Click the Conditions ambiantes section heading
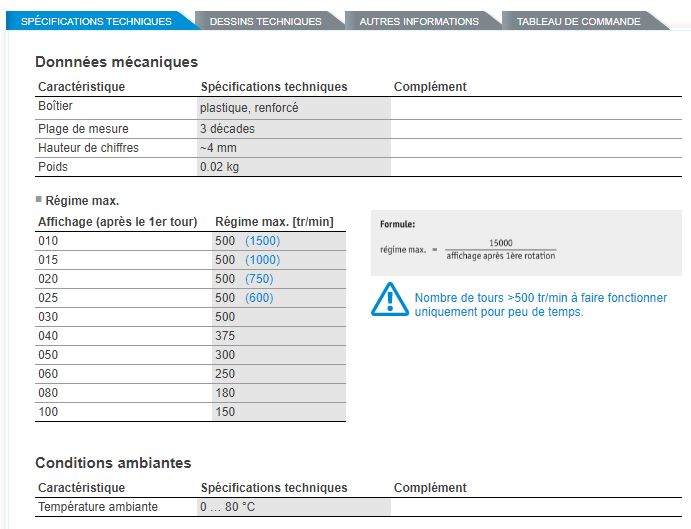This screenshot has width=691, height=529. [113, 463]
